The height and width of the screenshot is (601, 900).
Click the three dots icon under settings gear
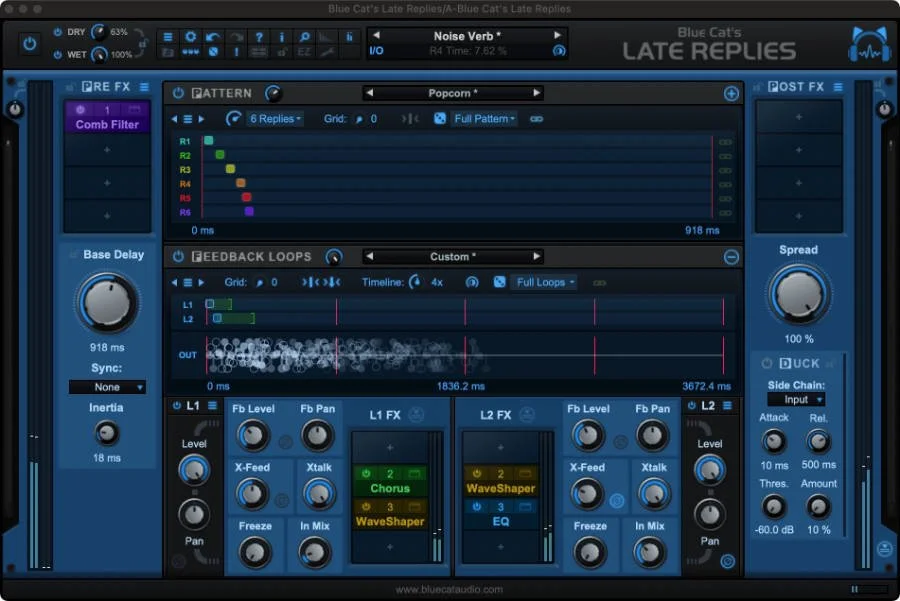[191, 52]
